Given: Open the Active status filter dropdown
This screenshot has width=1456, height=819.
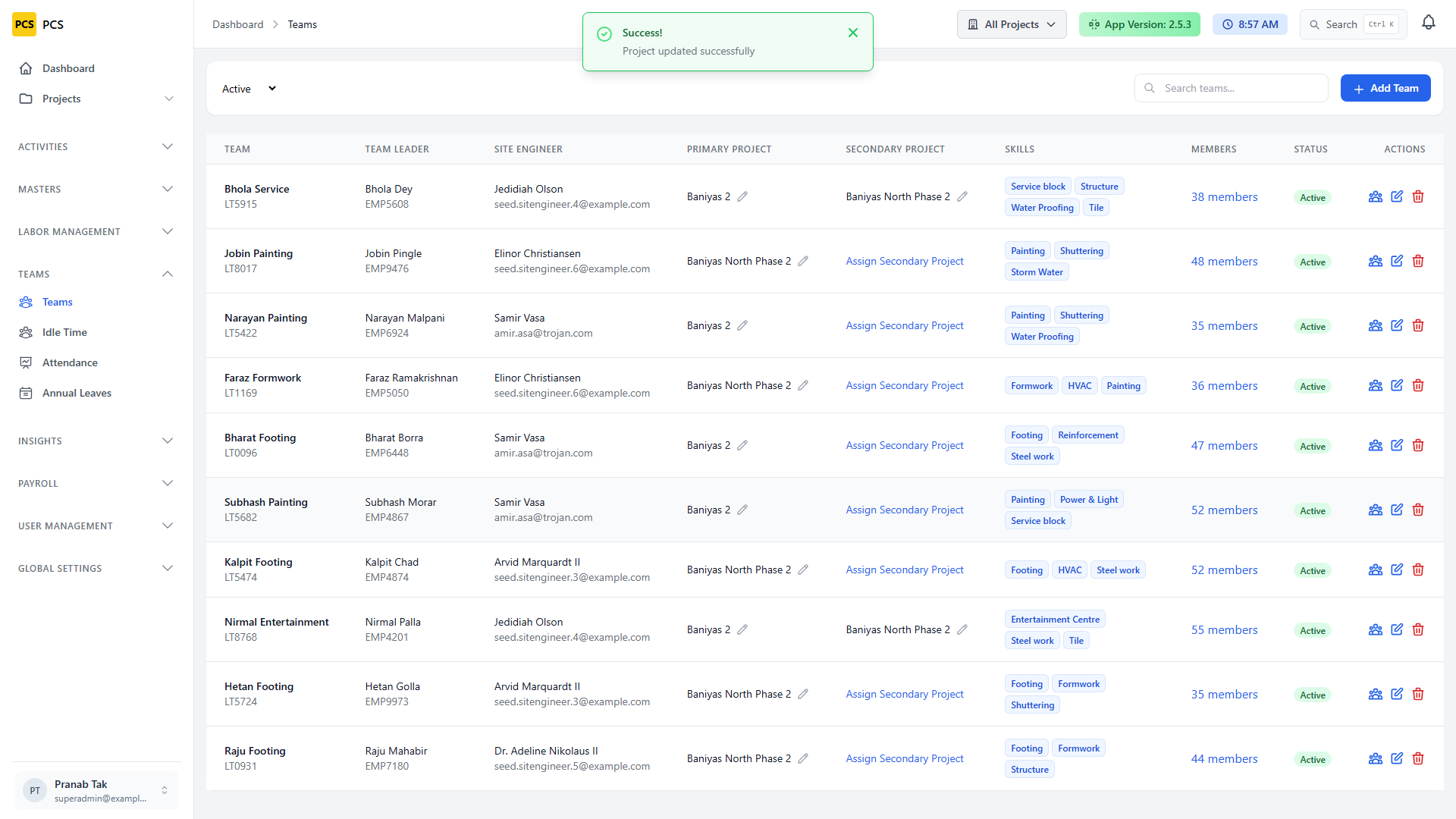Looking at the screenshot, I should coord(249,89).
